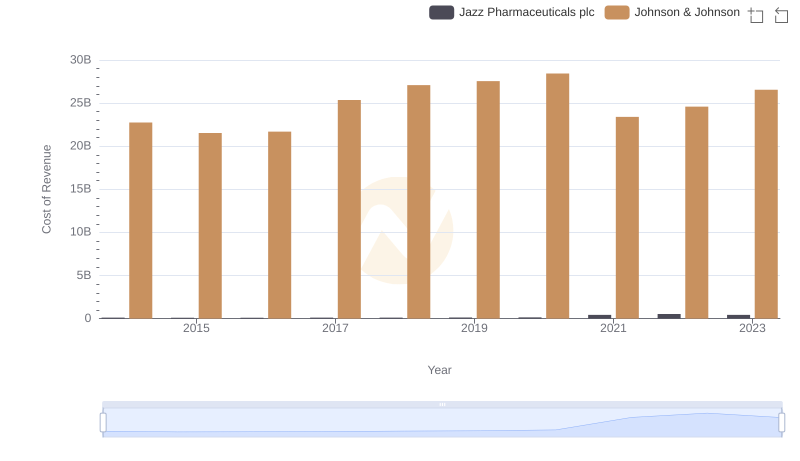Viewport: 800px width, 461px height.
Task: Click Jazz Pharmaceuticals dark legend swatch
Action: pyautogui.click(x=441, y=12)
